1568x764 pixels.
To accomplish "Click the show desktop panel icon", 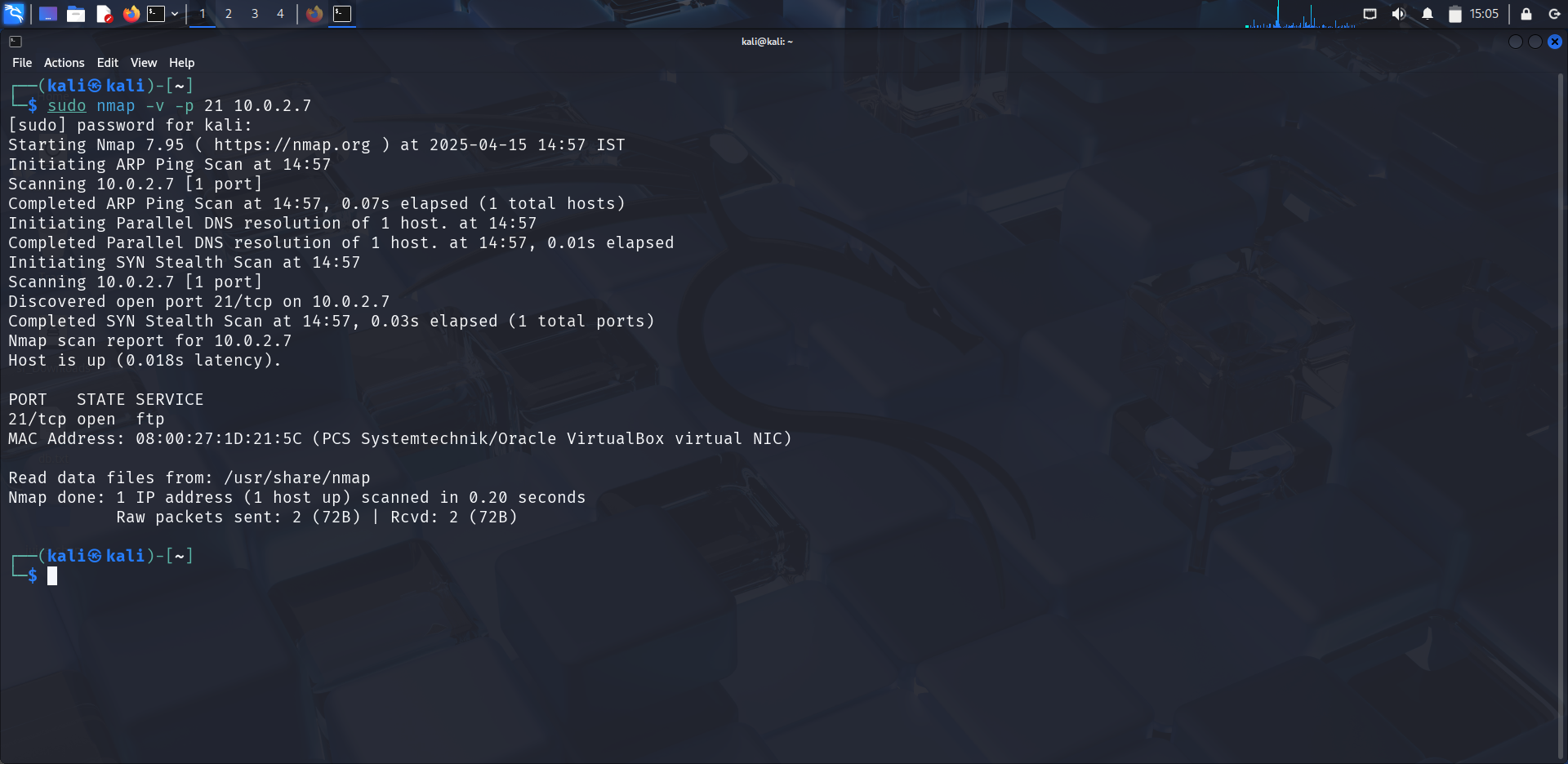I will pyautogui.click(x=48, y=14).
